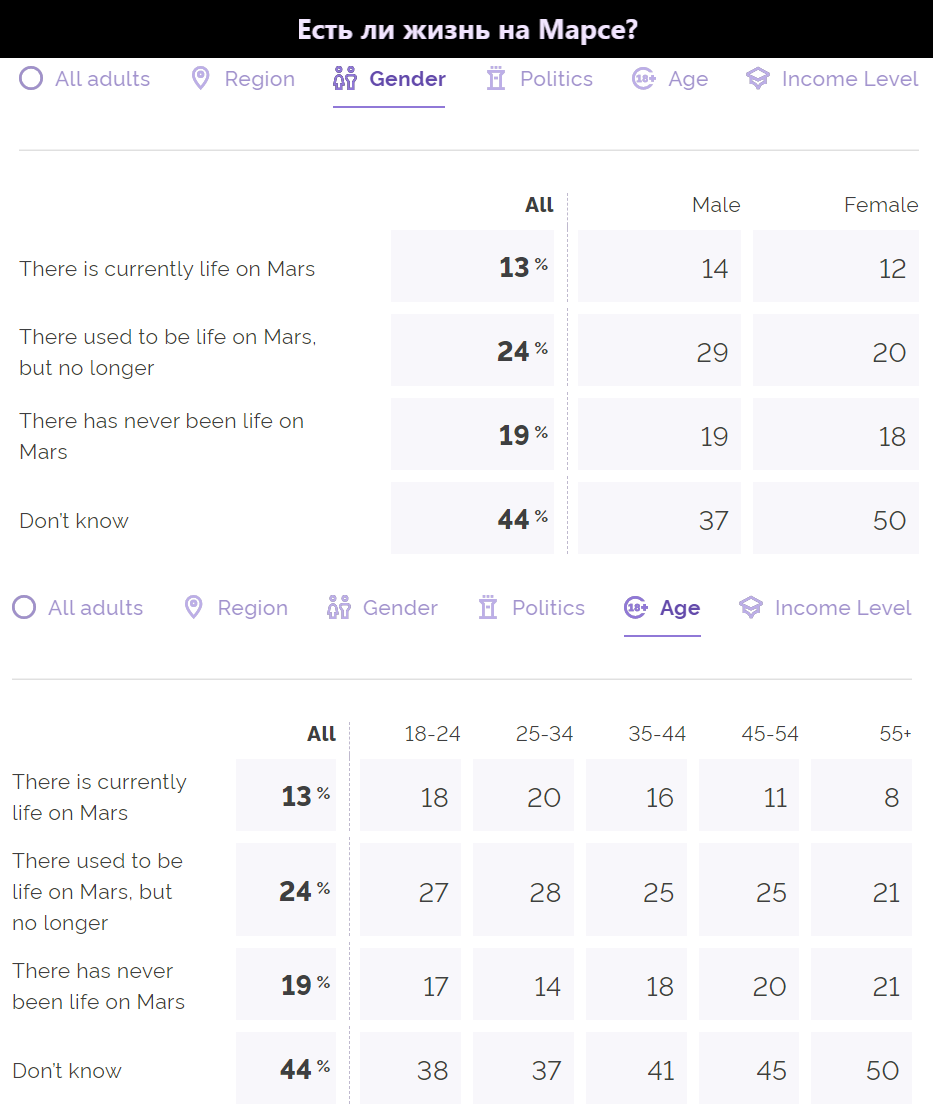Click the Politics icon in the second filter row
933x1112 pixels.
click(487, 607)
